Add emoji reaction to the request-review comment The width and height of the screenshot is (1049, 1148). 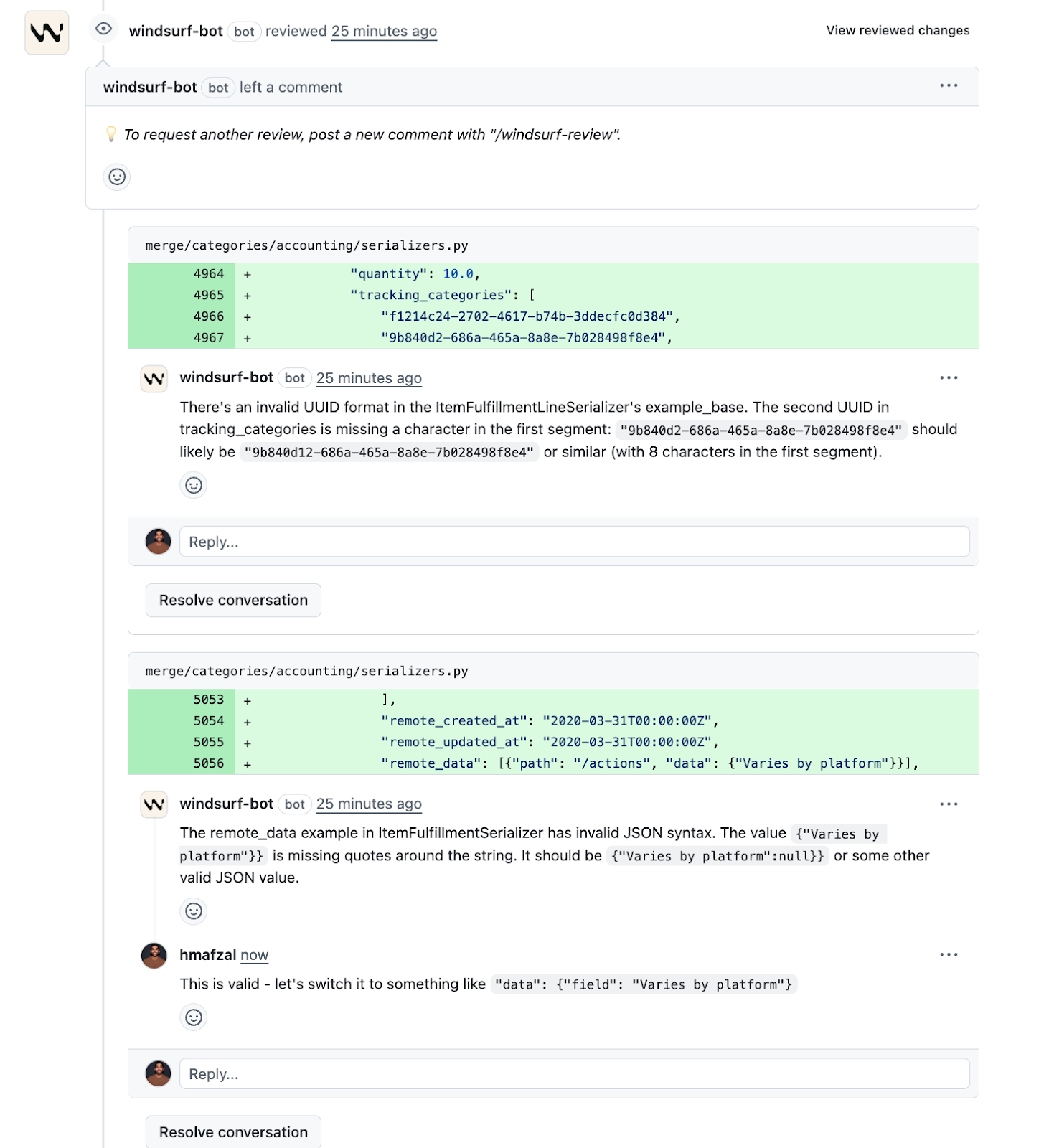click(x=117, y=177)
